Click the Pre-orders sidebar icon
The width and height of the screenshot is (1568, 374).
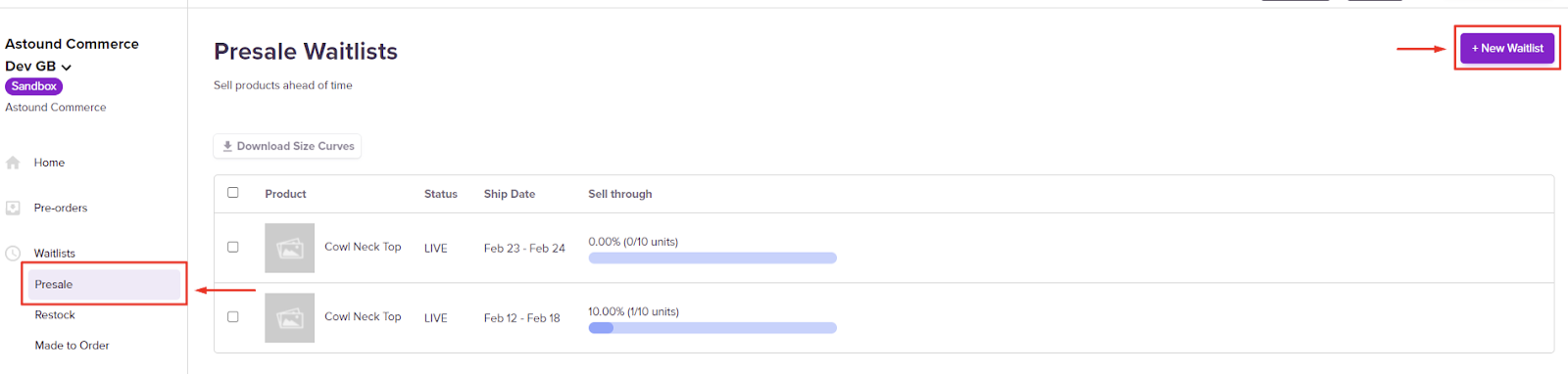click(13, 208)
